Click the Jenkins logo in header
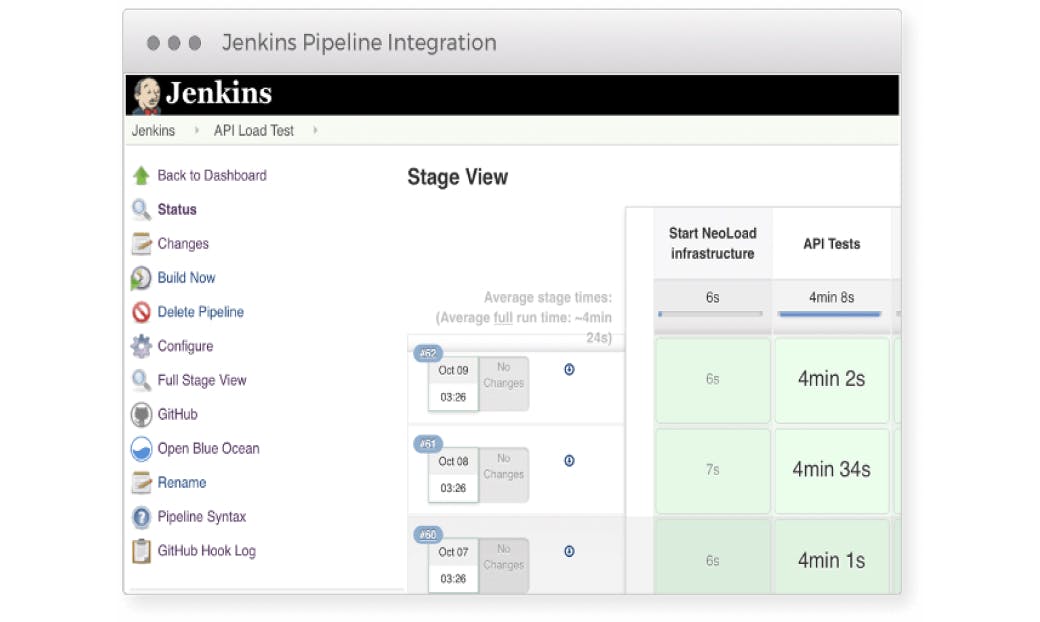The image size is (1040, 622). (x=203, y=94)
